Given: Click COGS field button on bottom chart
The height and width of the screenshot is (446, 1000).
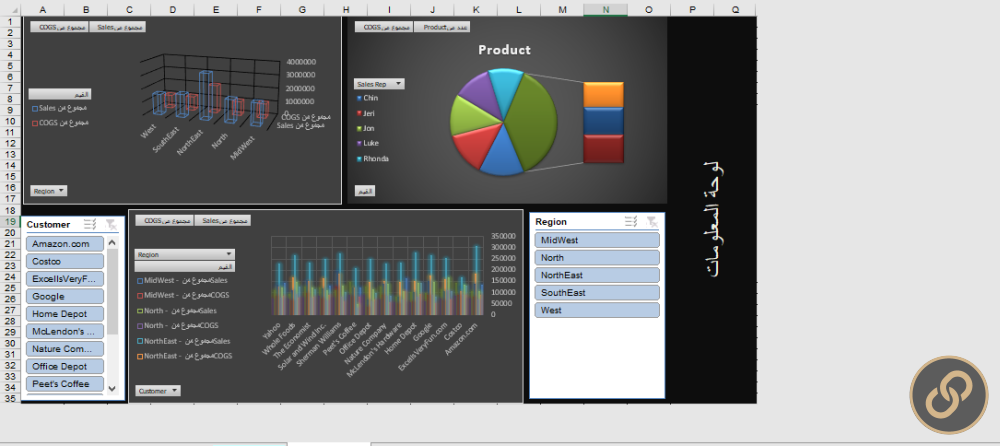Looking at the screenshot, I should click(165, 220).
